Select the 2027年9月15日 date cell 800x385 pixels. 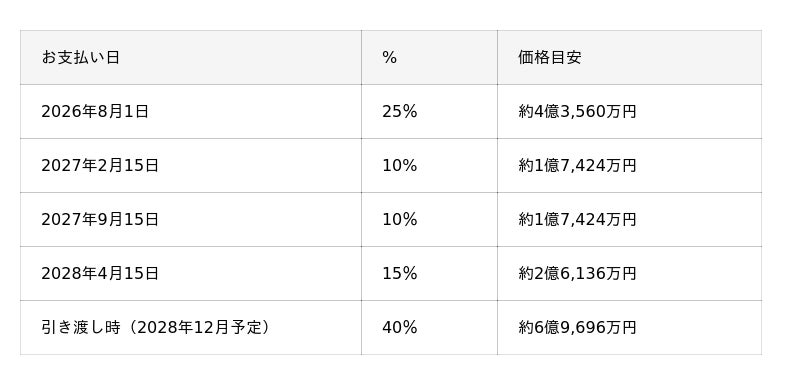191,220
